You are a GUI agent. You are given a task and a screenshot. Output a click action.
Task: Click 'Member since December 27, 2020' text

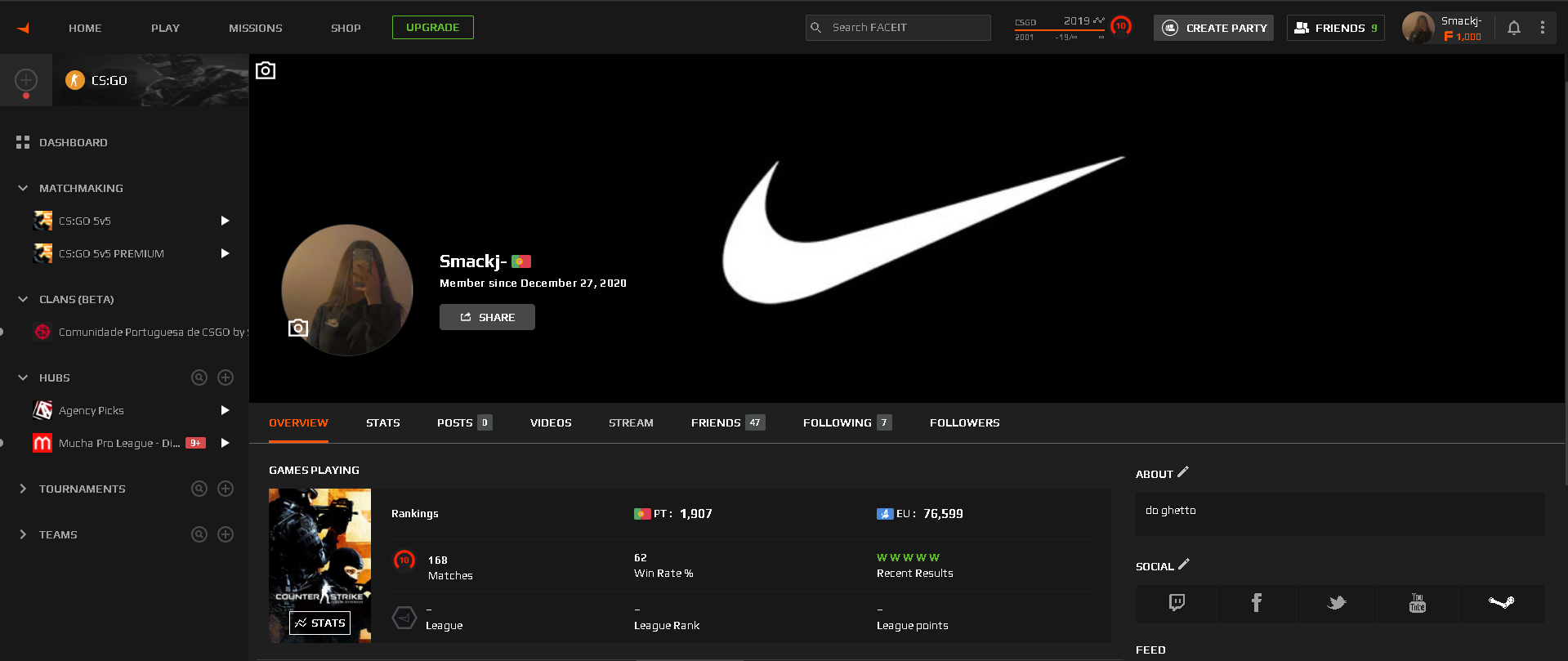pyautogui.click(x=533, y=284)
